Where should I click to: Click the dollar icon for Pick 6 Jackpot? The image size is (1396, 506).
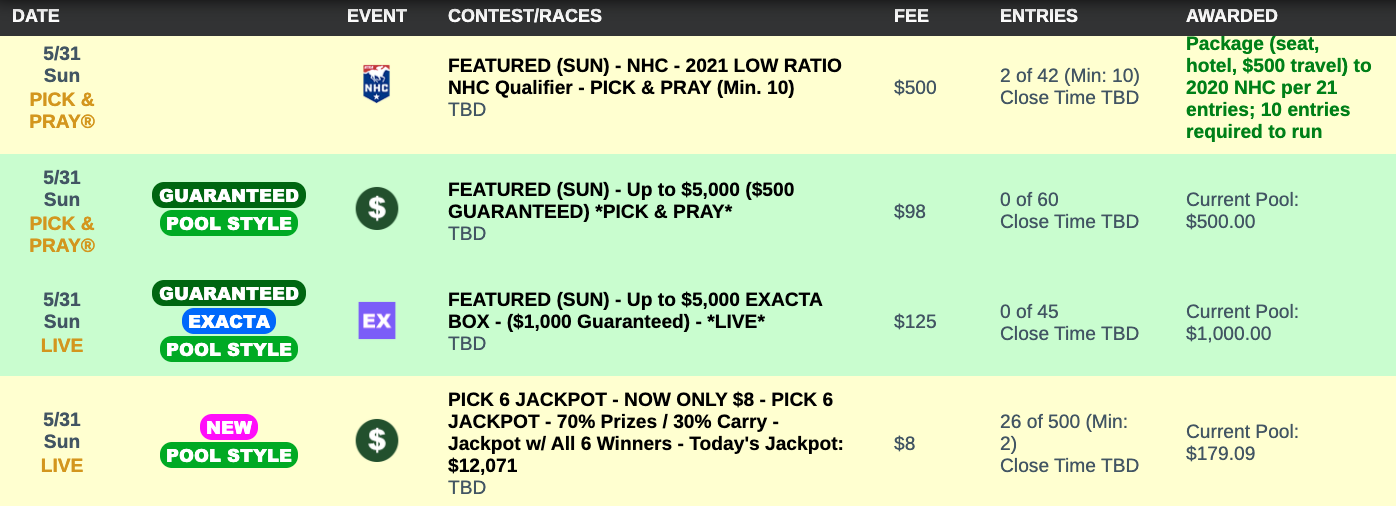pos(377,440)
